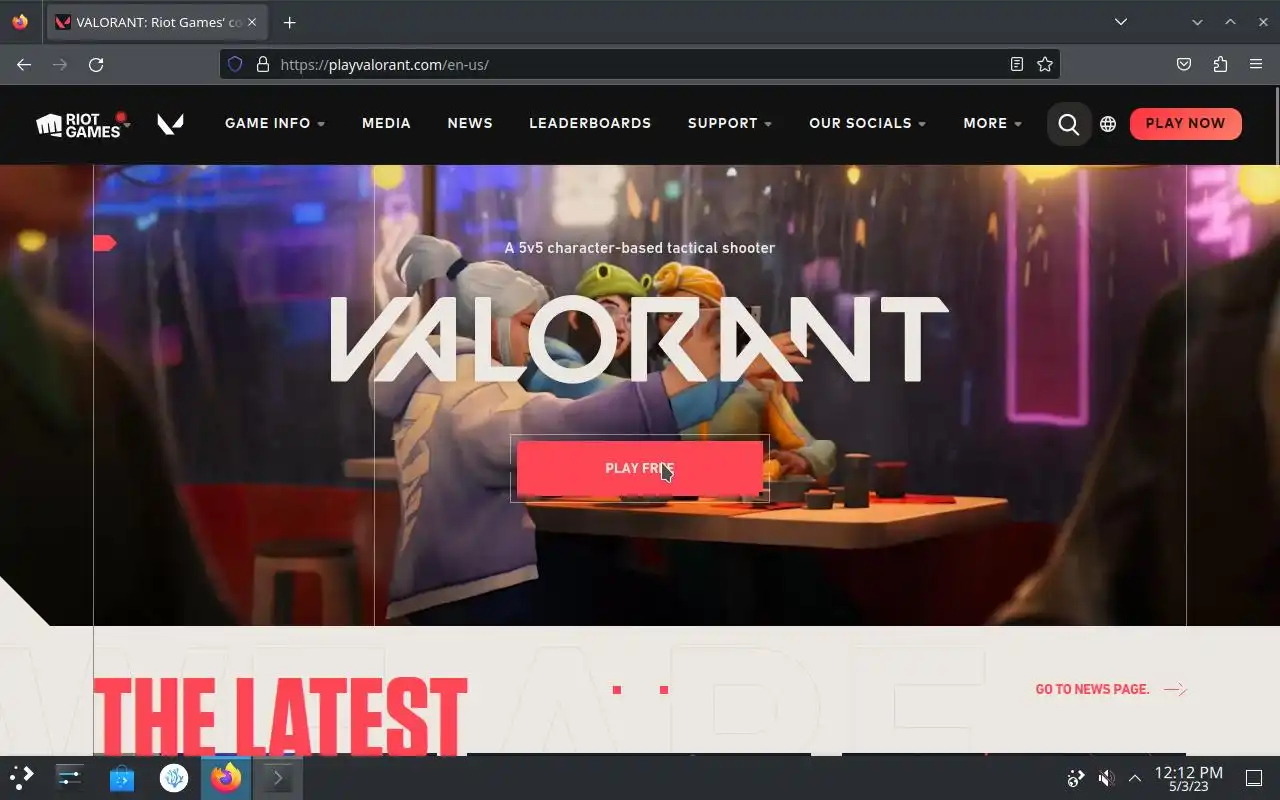Open the LEADERBOARDS nav item
The height and width of the screenshot is (800, 1280).
[590, 123]
